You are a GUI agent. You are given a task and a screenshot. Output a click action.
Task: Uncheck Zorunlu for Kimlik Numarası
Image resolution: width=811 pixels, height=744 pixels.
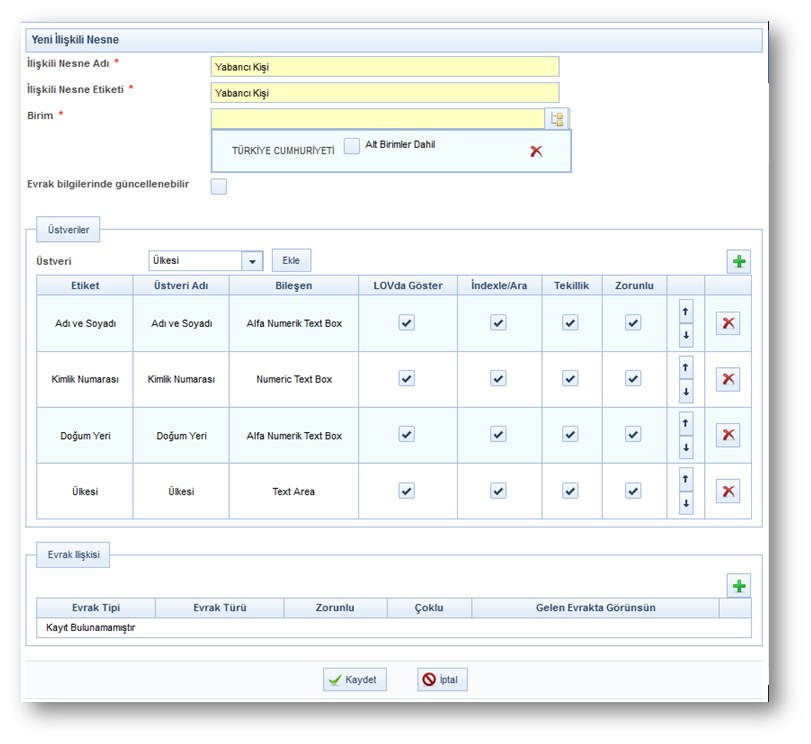(x=634, y=379)
